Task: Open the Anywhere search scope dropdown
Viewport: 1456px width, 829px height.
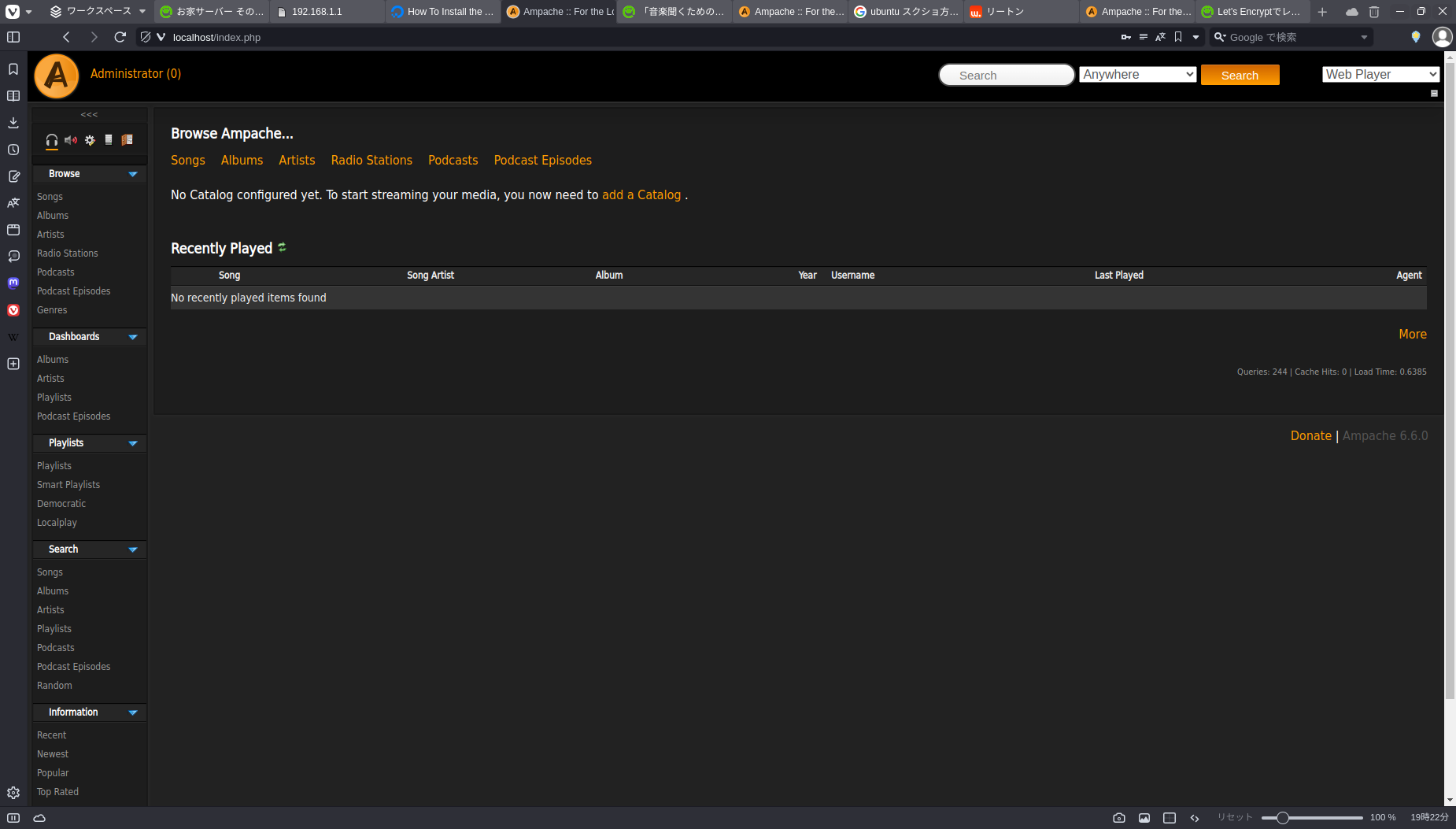Action: coord(1137,74)
